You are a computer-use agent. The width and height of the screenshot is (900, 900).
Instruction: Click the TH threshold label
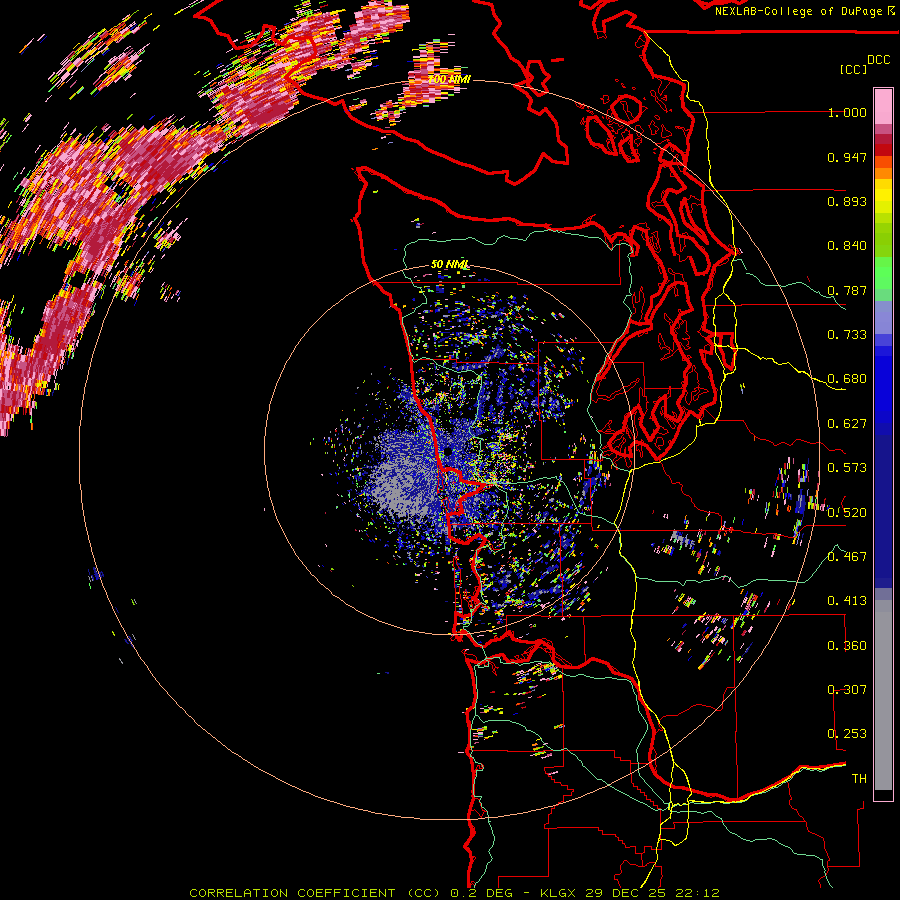coord(859,778)
